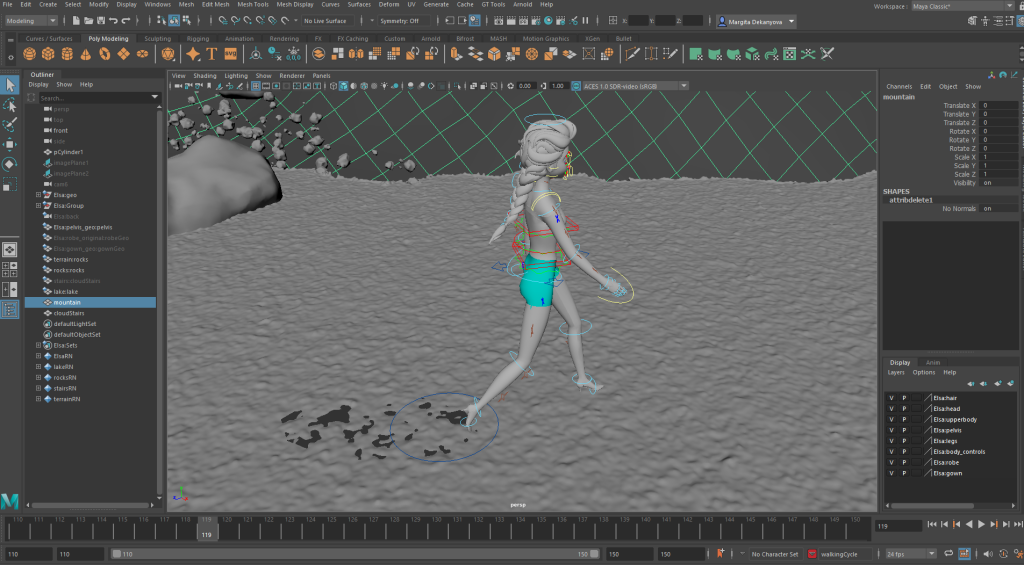Create a polygon cone from the shelf
Screen dimensions: 1024x565
(86, 54)
